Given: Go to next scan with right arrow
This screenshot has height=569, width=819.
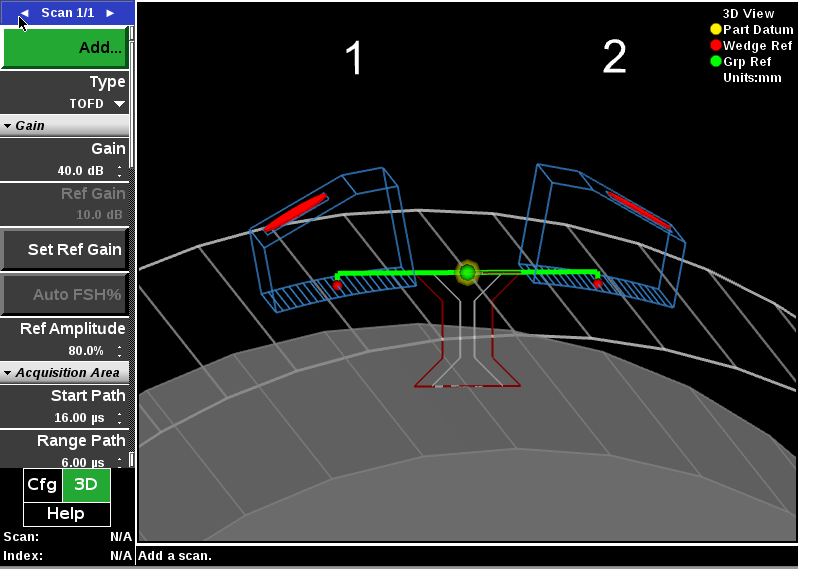Looking at the screenshot, I should coord(110,13).
